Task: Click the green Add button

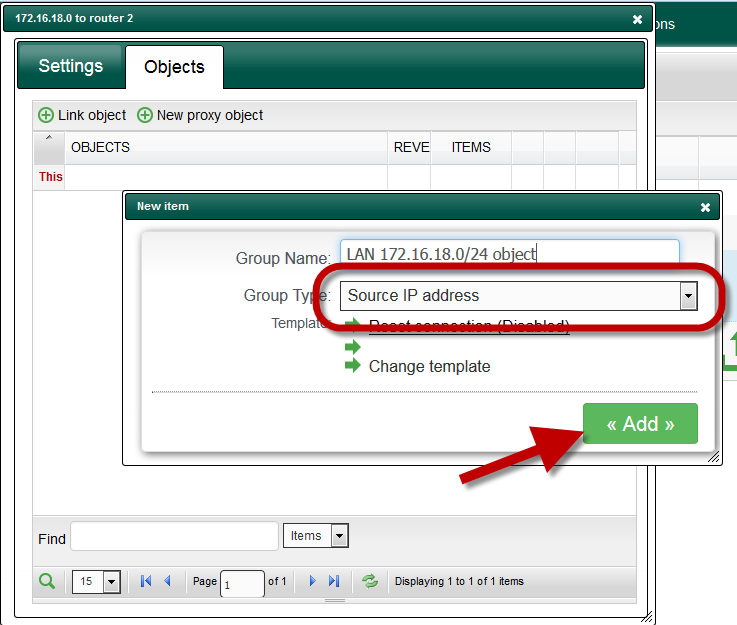Action: (x=640, y=423)
